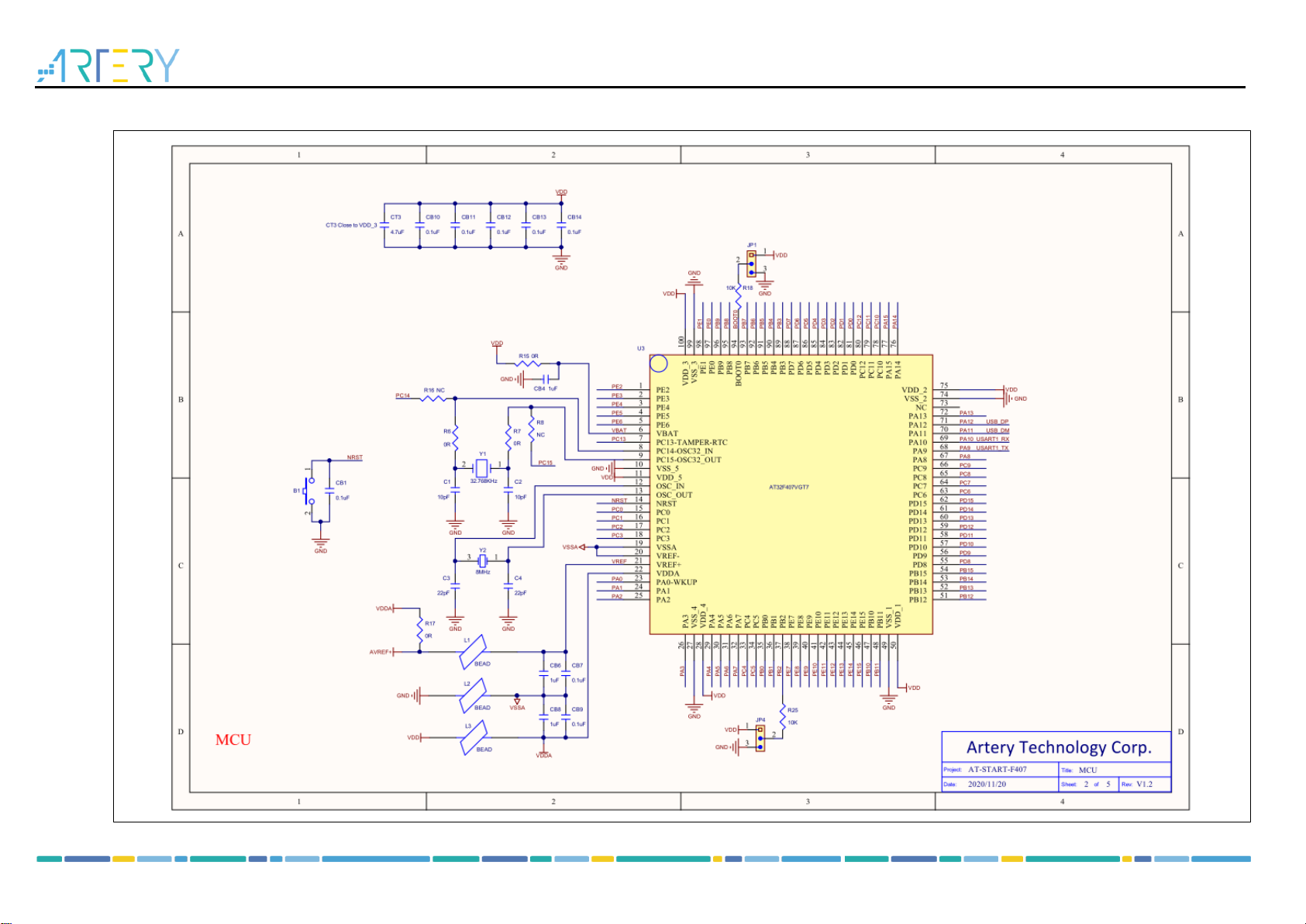Click the CB4 1uF capacitor symbol
Screen dimensions: 1306x924
click(545, 379)
